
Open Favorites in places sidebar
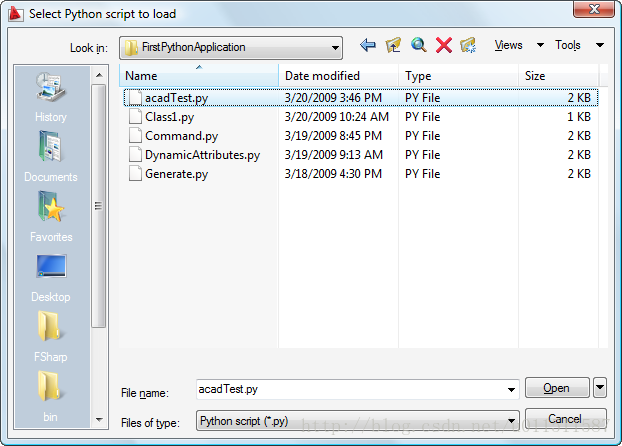[x=50, y=217]
